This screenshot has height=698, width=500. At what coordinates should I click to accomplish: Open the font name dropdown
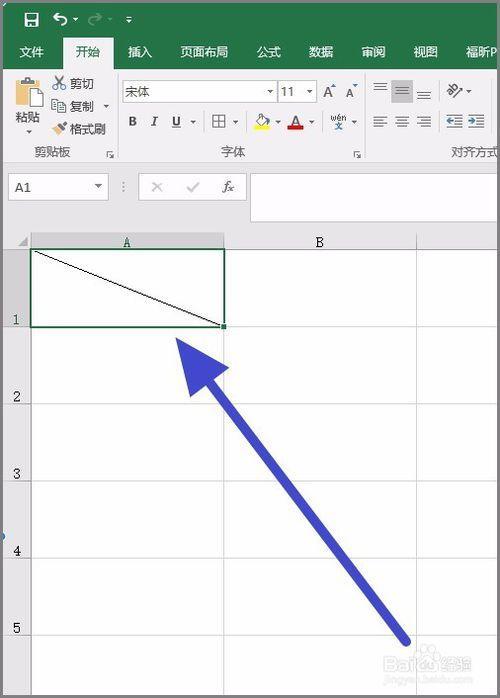coord(270,92)
